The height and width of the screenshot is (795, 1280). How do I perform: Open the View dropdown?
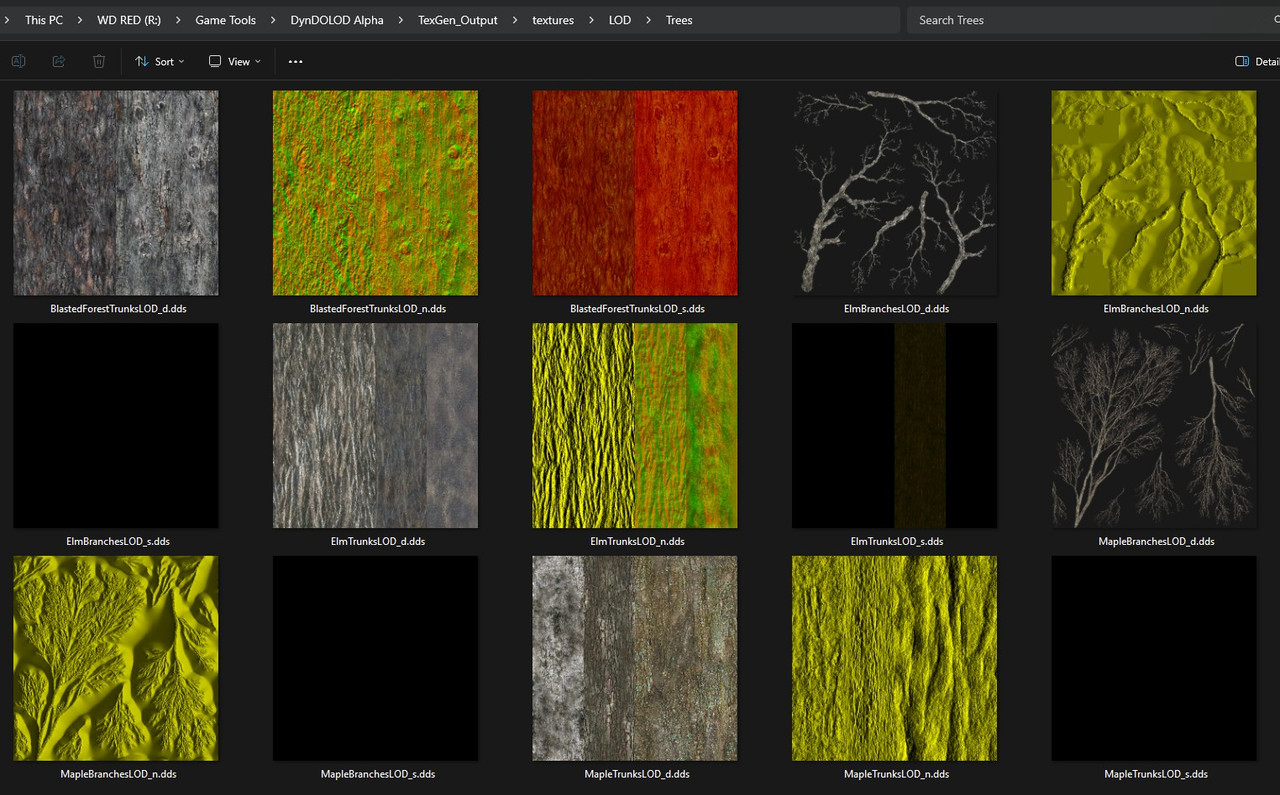pos(235,61)
